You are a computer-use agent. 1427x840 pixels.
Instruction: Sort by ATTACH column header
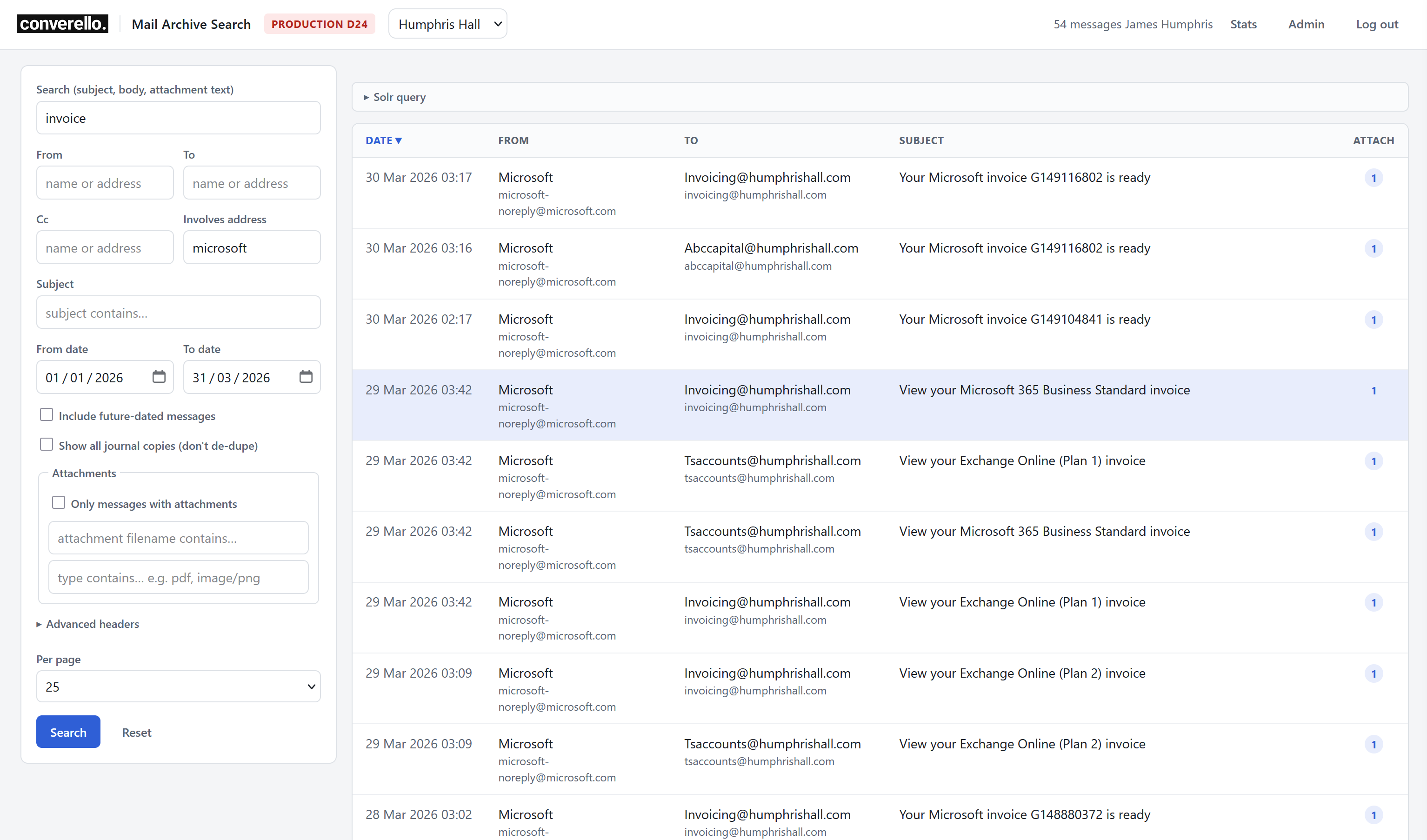click(1373, 140)
